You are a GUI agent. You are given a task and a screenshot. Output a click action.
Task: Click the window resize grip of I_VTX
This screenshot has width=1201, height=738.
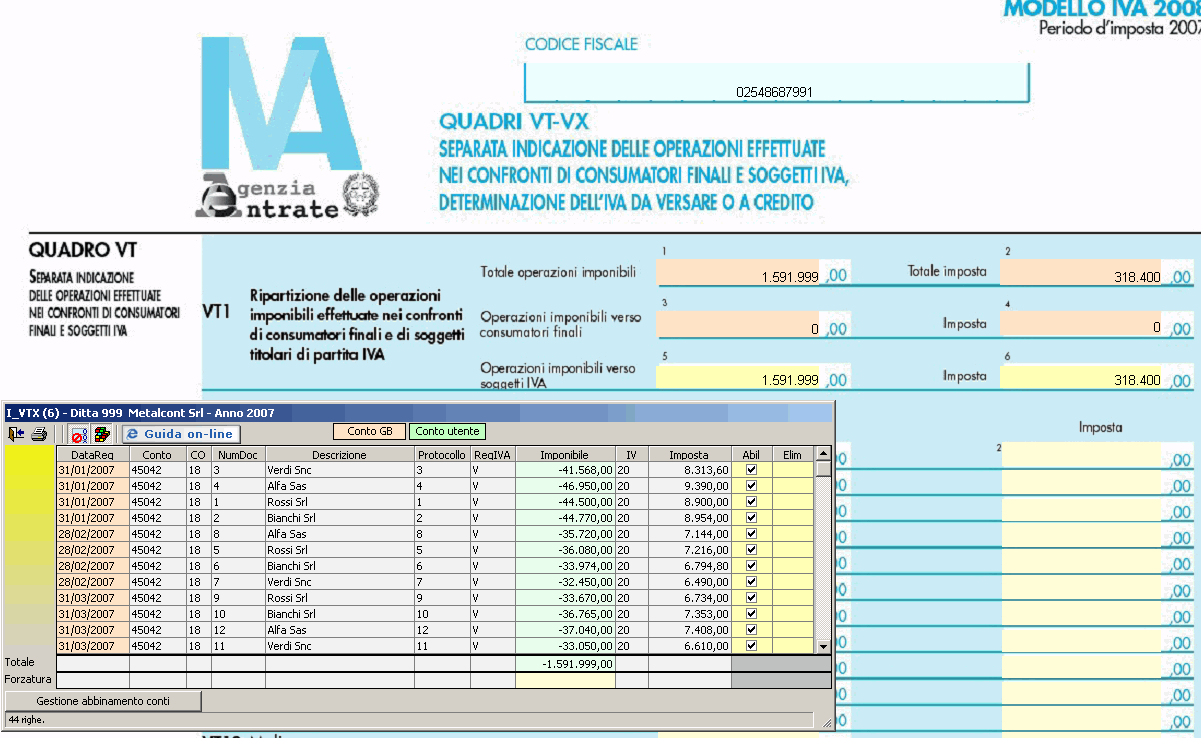pos(826,721)
